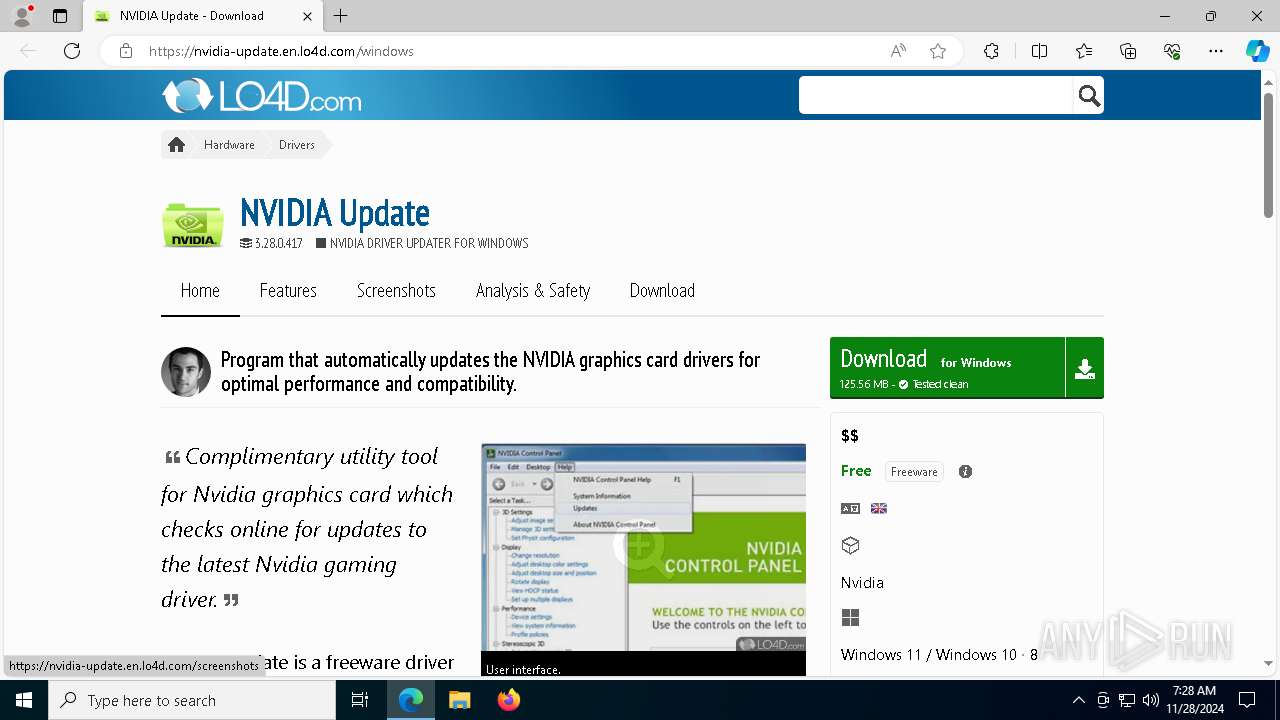Screen dimensions: 1280x720
Task: Click NVIDIA DRIVER UPDATER FOR WINDOWS text
Action: point(429,243)
